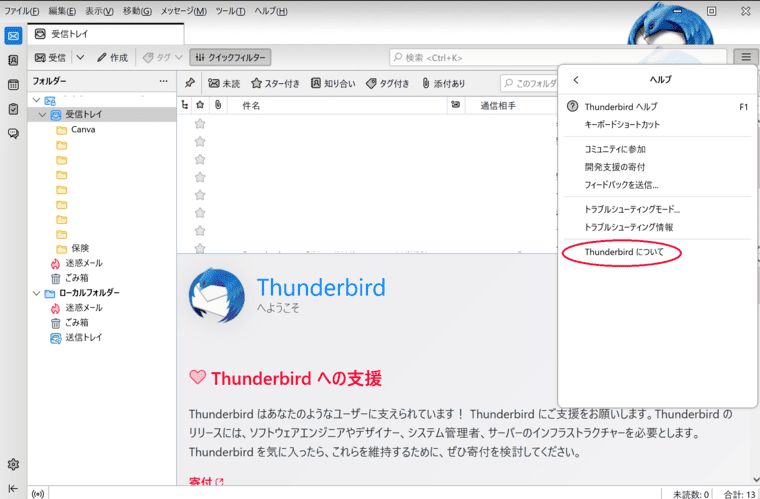Focus the このフォルダー filter search box
760x499 pixels.
click(x=529, y=83)
